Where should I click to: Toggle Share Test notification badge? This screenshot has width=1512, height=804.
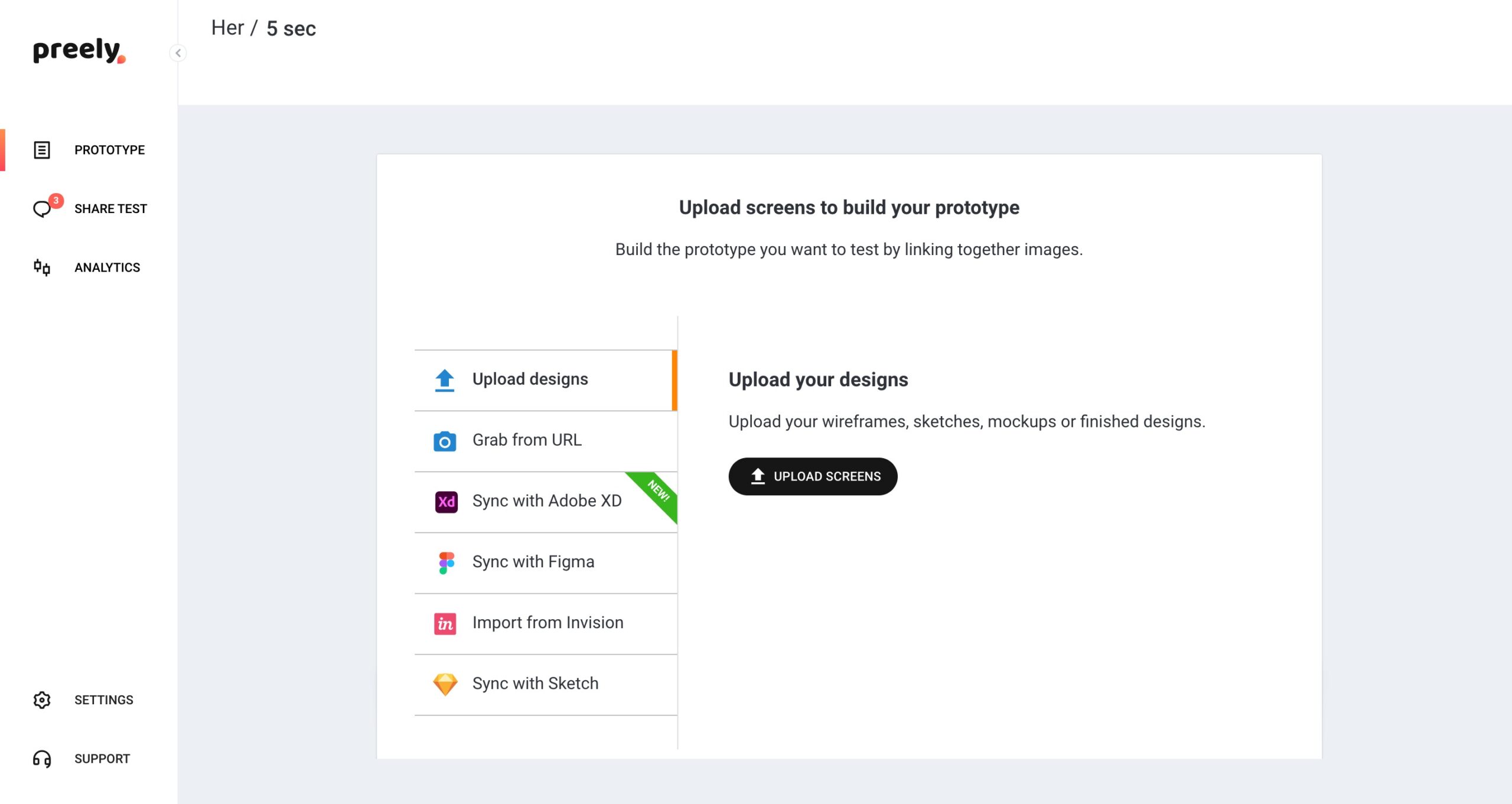point(56,199)
